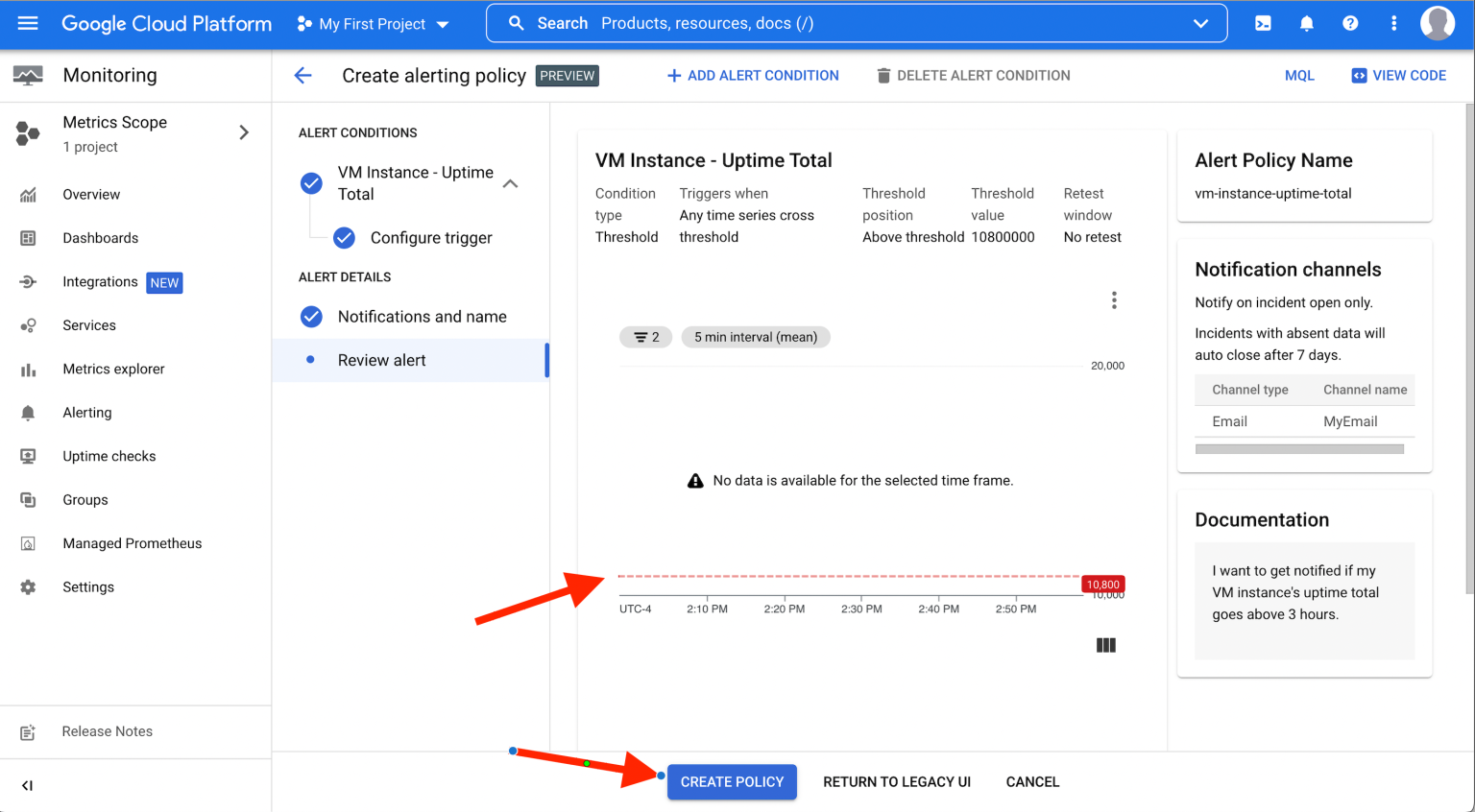Open the top bar three-dot menu

[1393, 23]
